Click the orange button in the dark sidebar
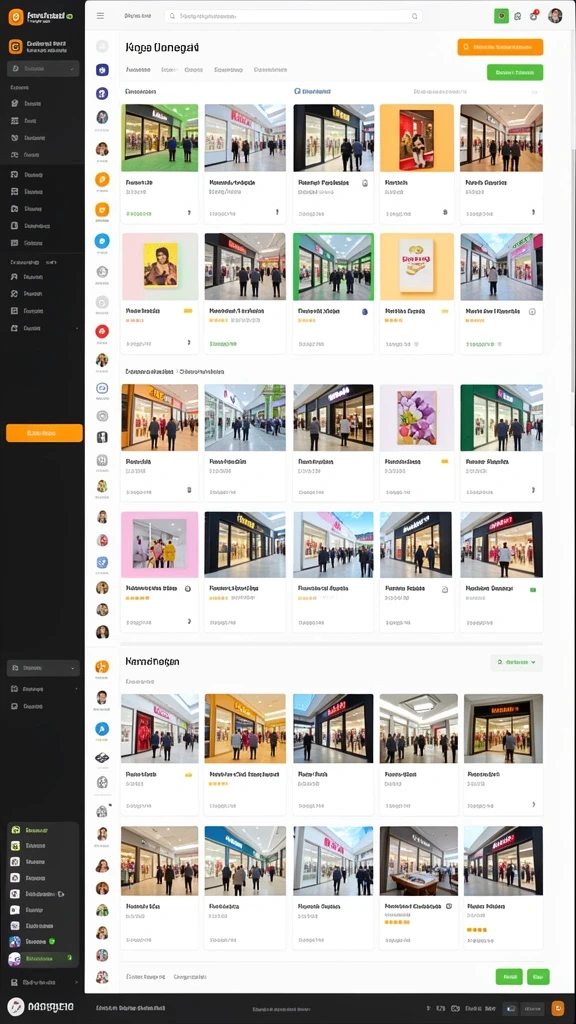576x1024 pixels. pos(44,433)
